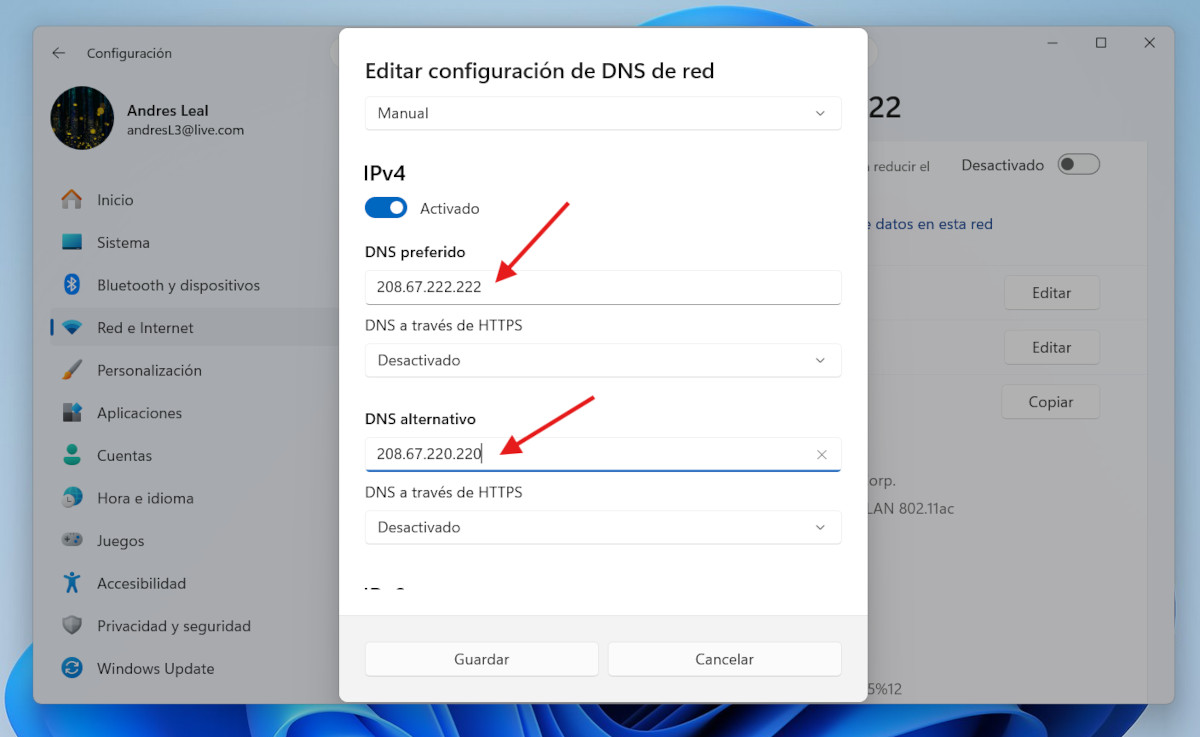1200x737 pixels.
Task: Clear the DNS alternativo field with the X
Action: tap(821, 454)
